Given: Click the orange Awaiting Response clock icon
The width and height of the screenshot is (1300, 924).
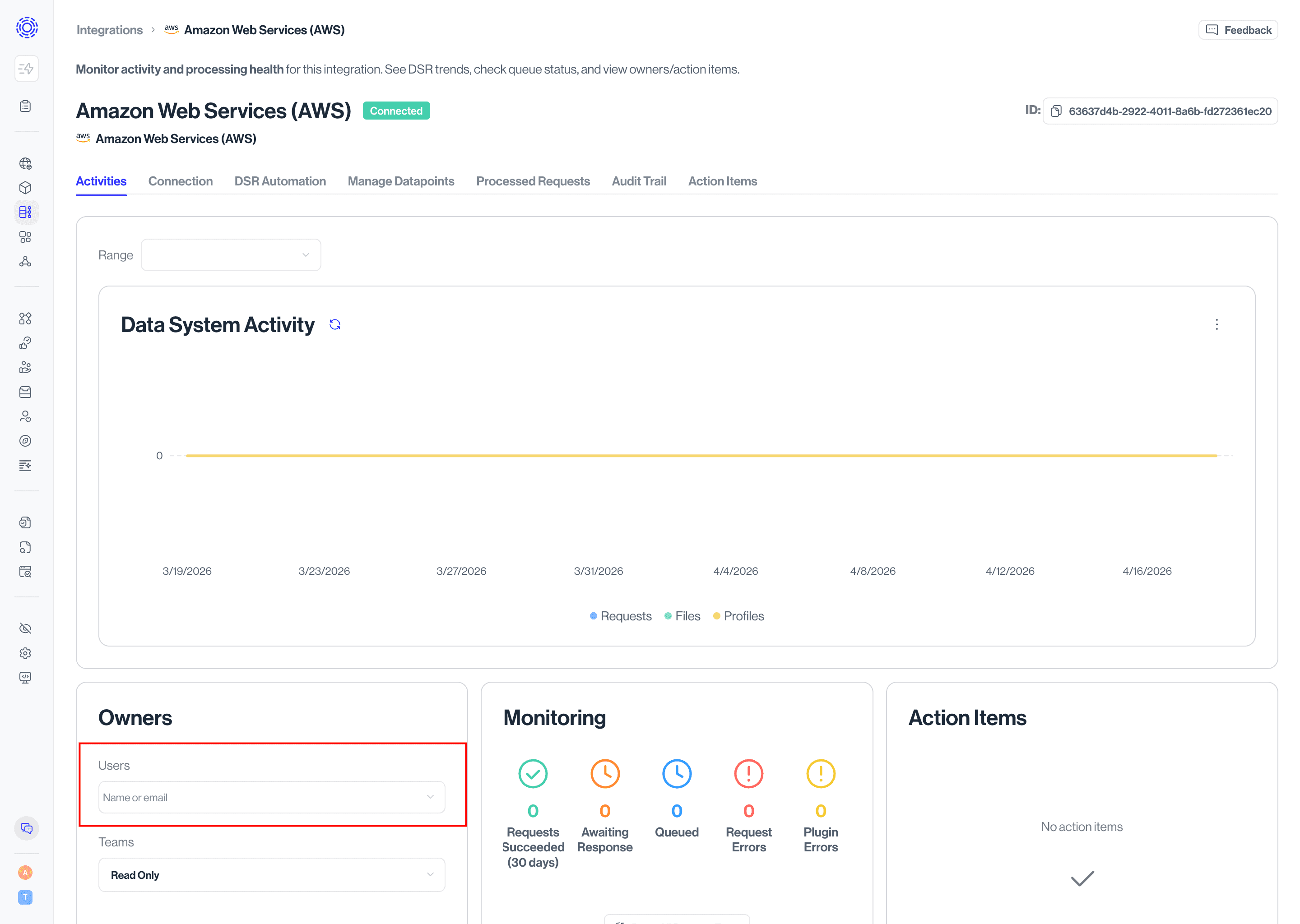Looking at the screenshot, I should 604,774.
